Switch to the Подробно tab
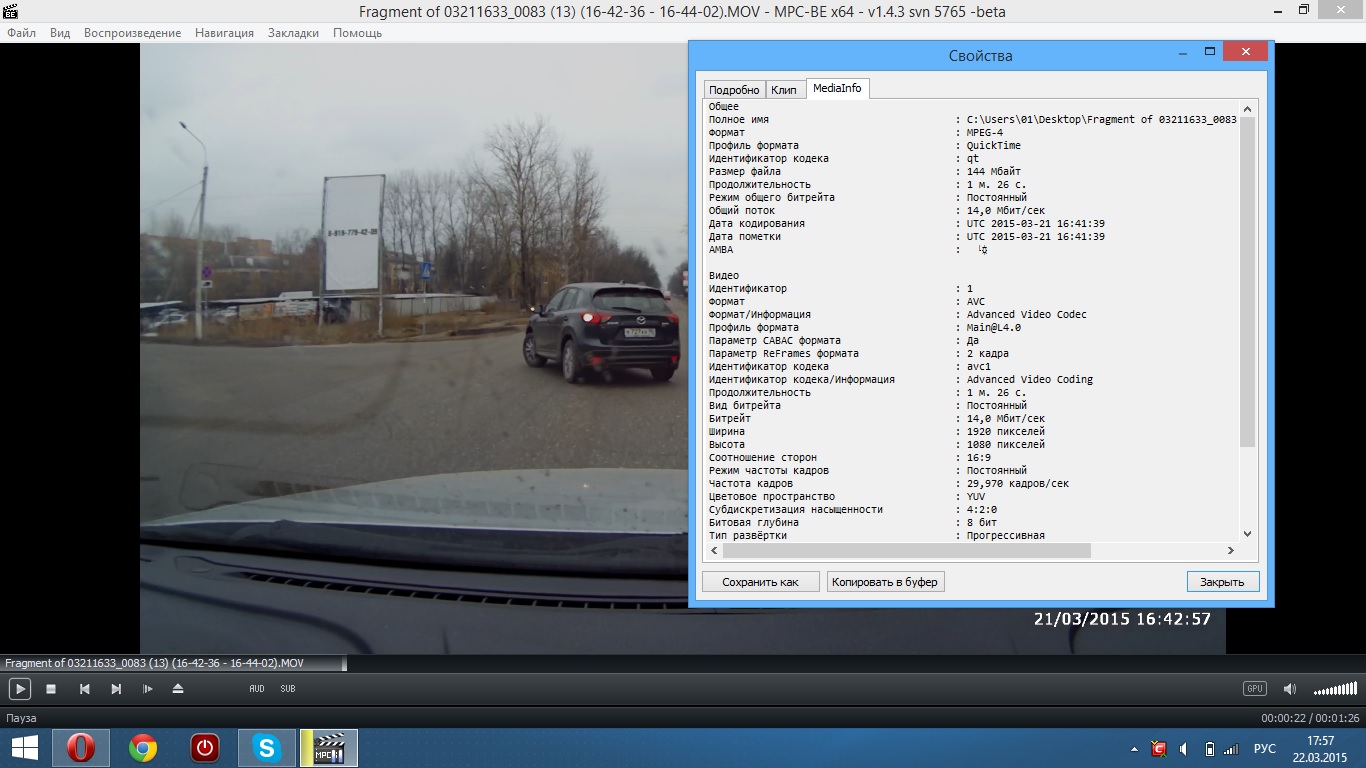 coord(734,90)
